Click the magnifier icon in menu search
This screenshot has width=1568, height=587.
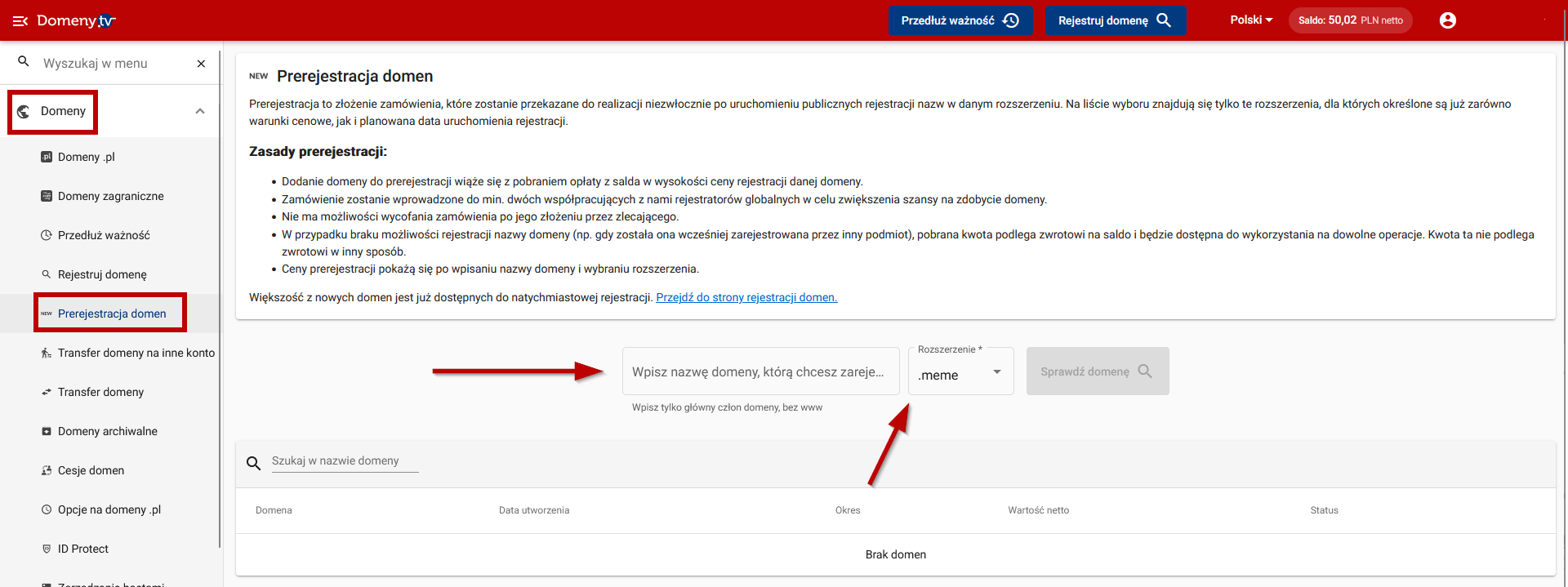(x=24, y=62)
